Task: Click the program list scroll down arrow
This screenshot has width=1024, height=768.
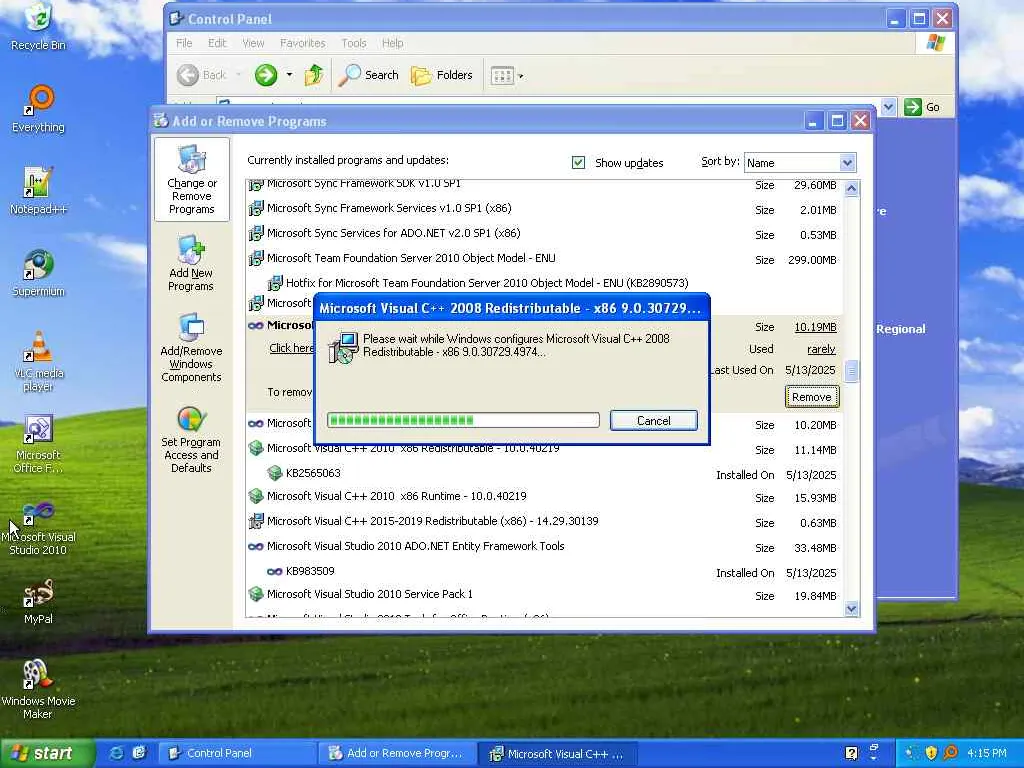Action: click(851, 609)
